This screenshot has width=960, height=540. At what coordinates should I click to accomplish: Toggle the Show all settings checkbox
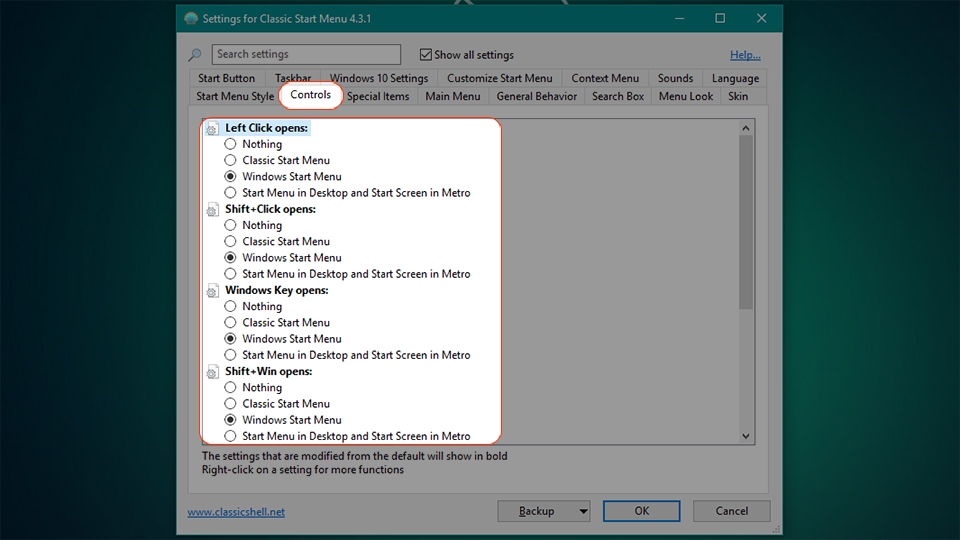pyautogui.click(x=426, y=54)
